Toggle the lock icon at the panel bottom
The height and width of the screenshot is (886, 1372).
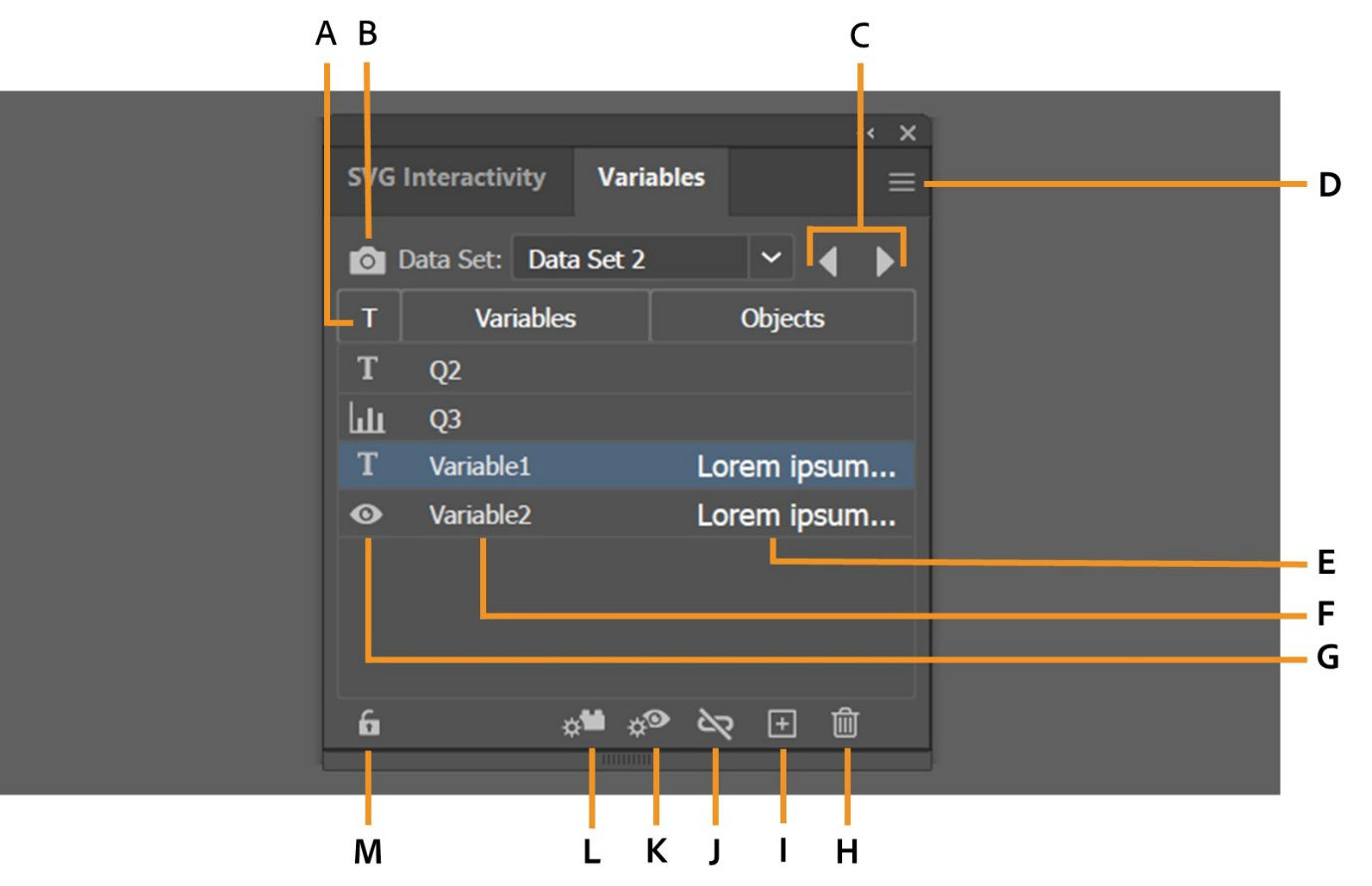tap(368, 724)
